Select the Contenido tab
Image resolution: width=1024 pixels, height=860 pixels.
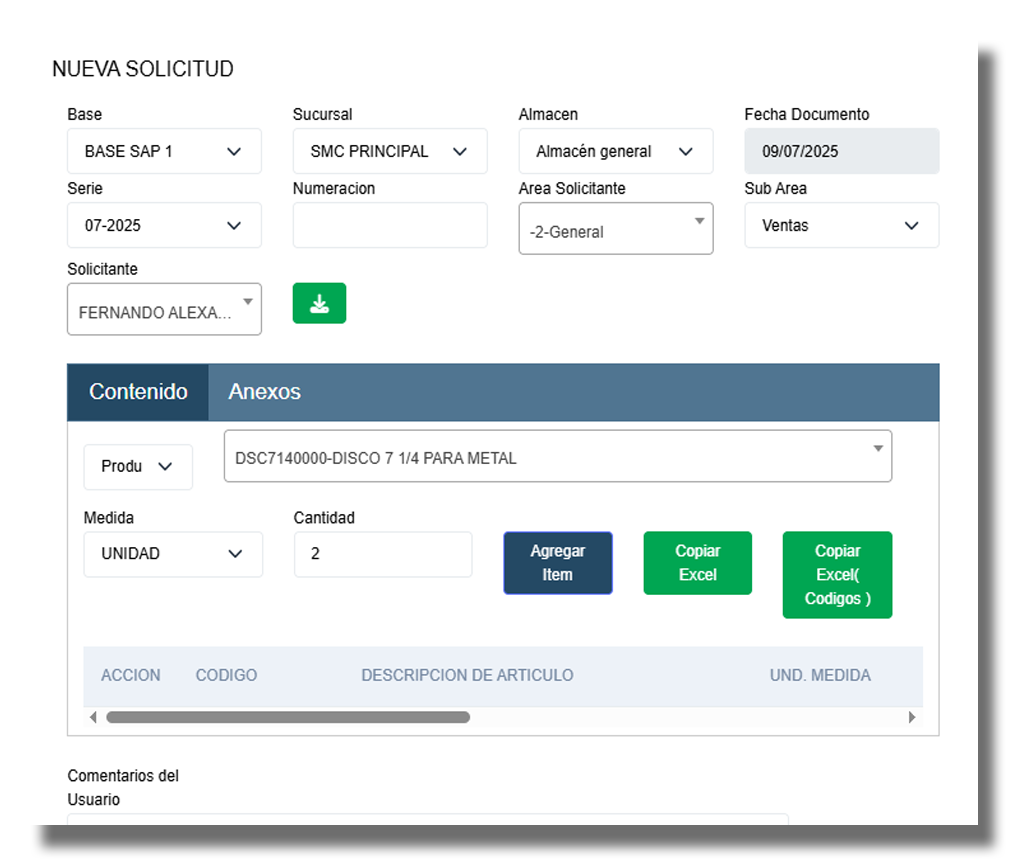point(138,392)
